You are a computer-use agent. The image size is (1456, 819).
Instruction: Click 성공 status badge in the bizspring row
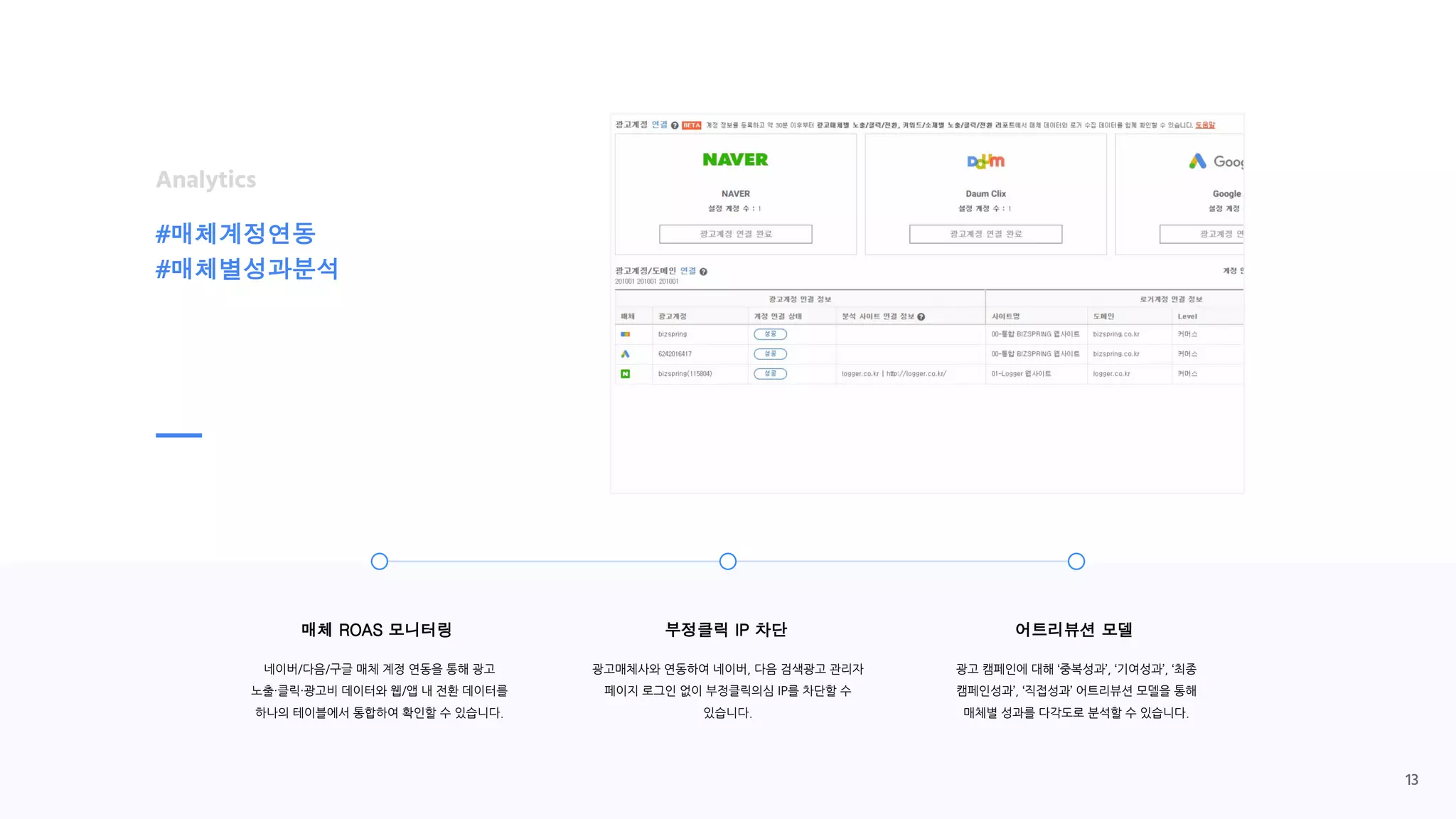click(771, 334)
